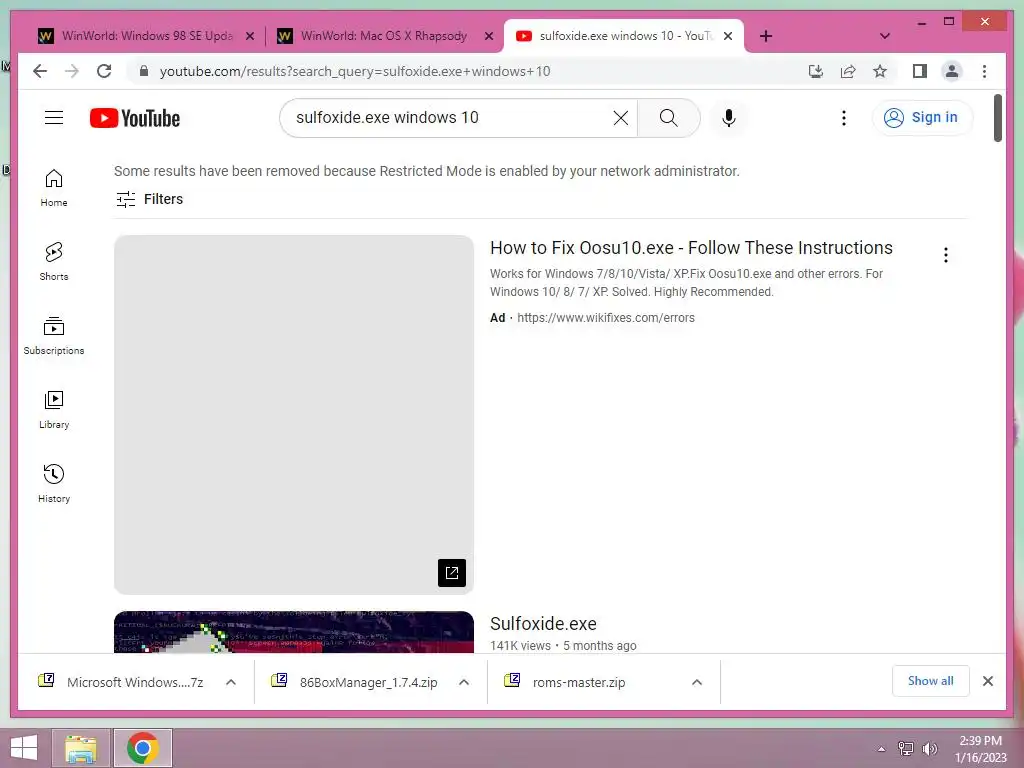Expand options for Microsoft Windows 7z download
The width and height of the screenshot is (1024, 768).
[231, 682]
